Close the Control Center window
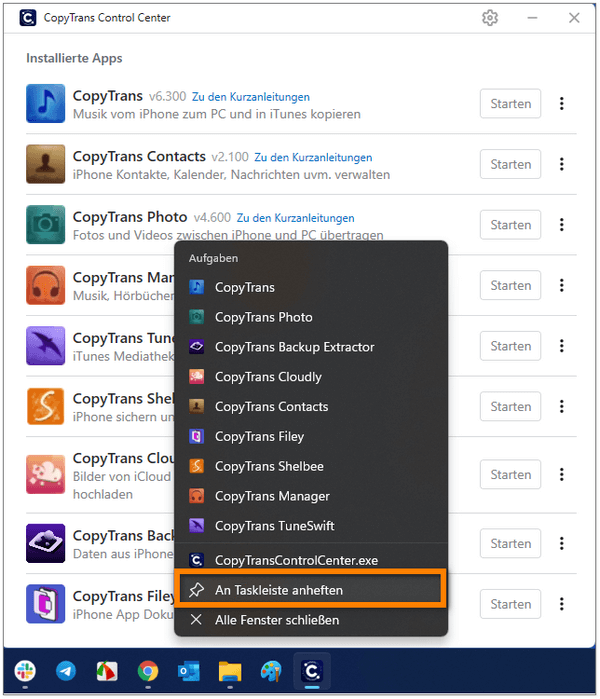600x699 pixels. pyautogui.click(x=574, y=18)
